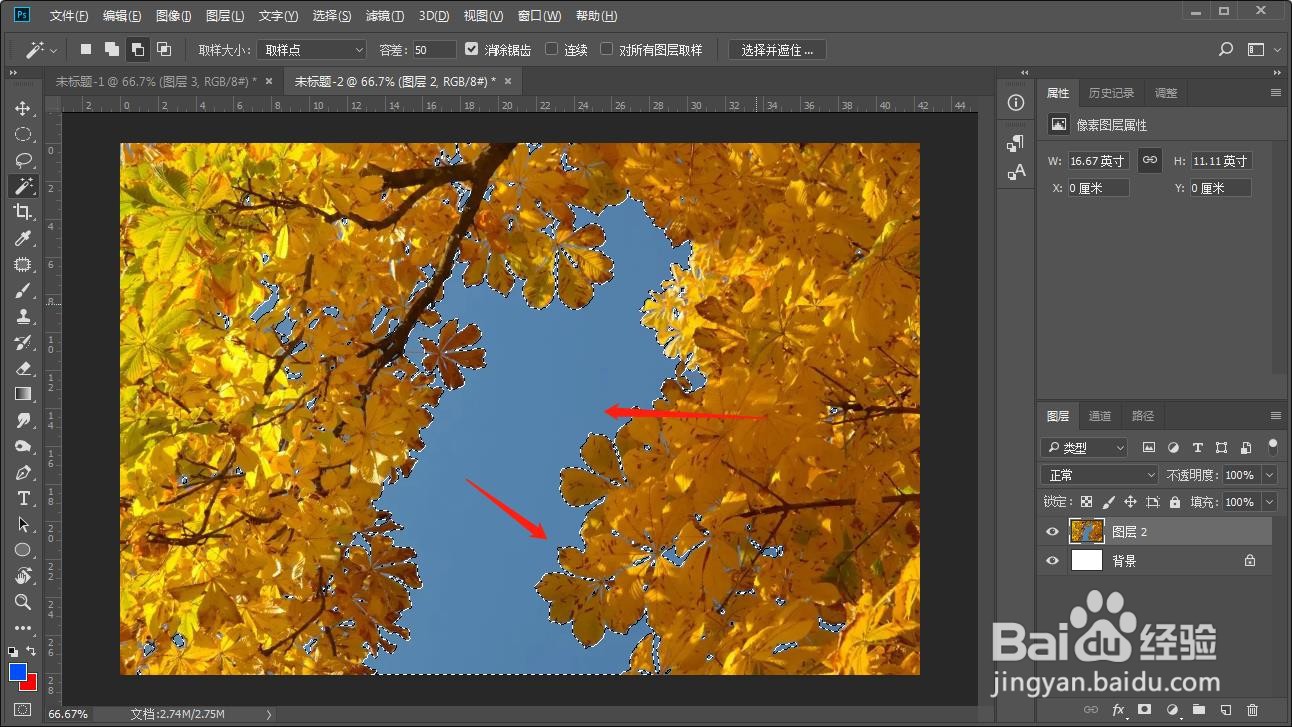Click the background red color swatch
This screenshot has height=727, width=1292.
pyautogui.click(x=31, y=684)
